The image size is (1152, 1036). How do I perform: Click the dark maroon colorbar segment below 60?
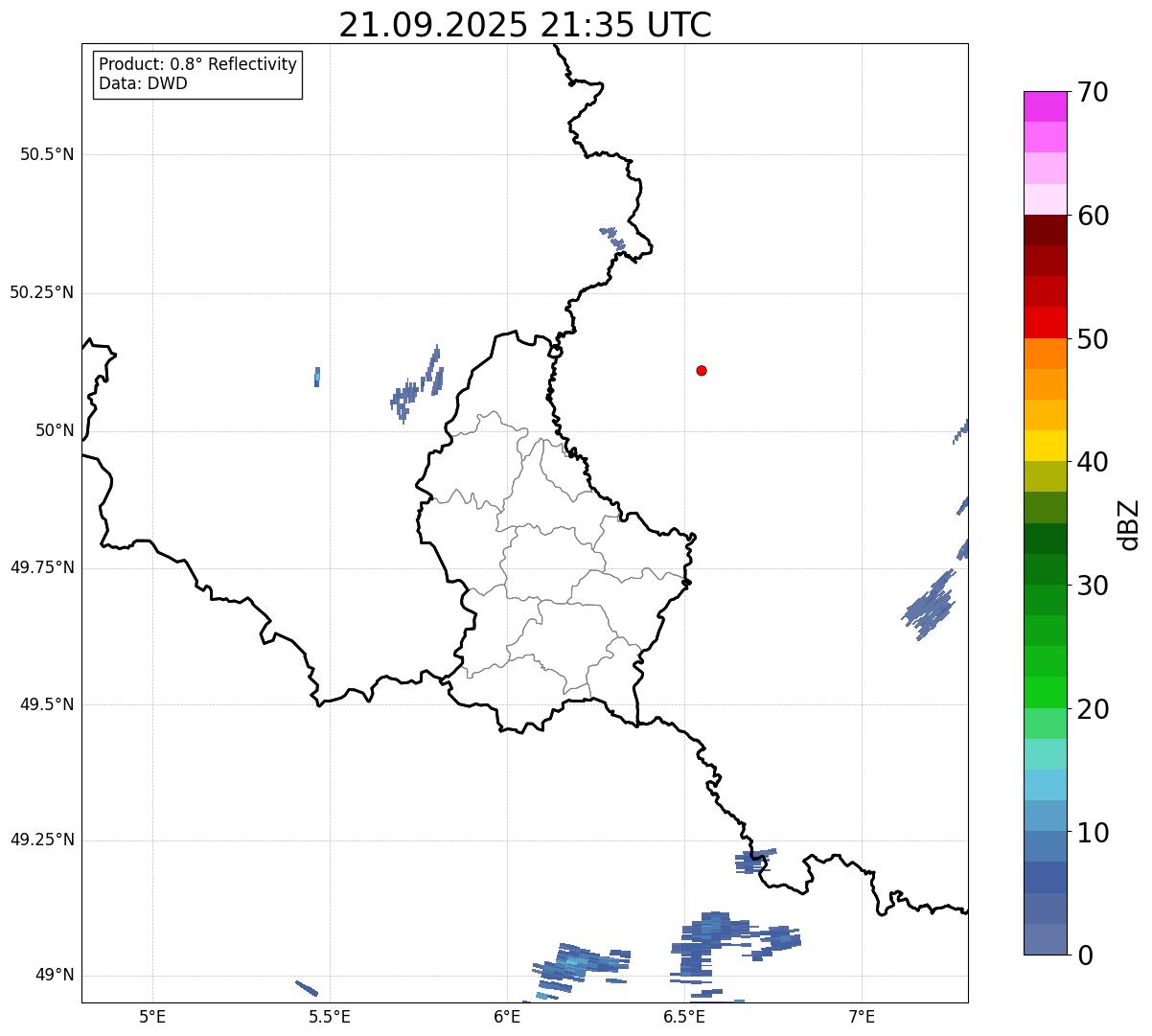point(1045,230)
